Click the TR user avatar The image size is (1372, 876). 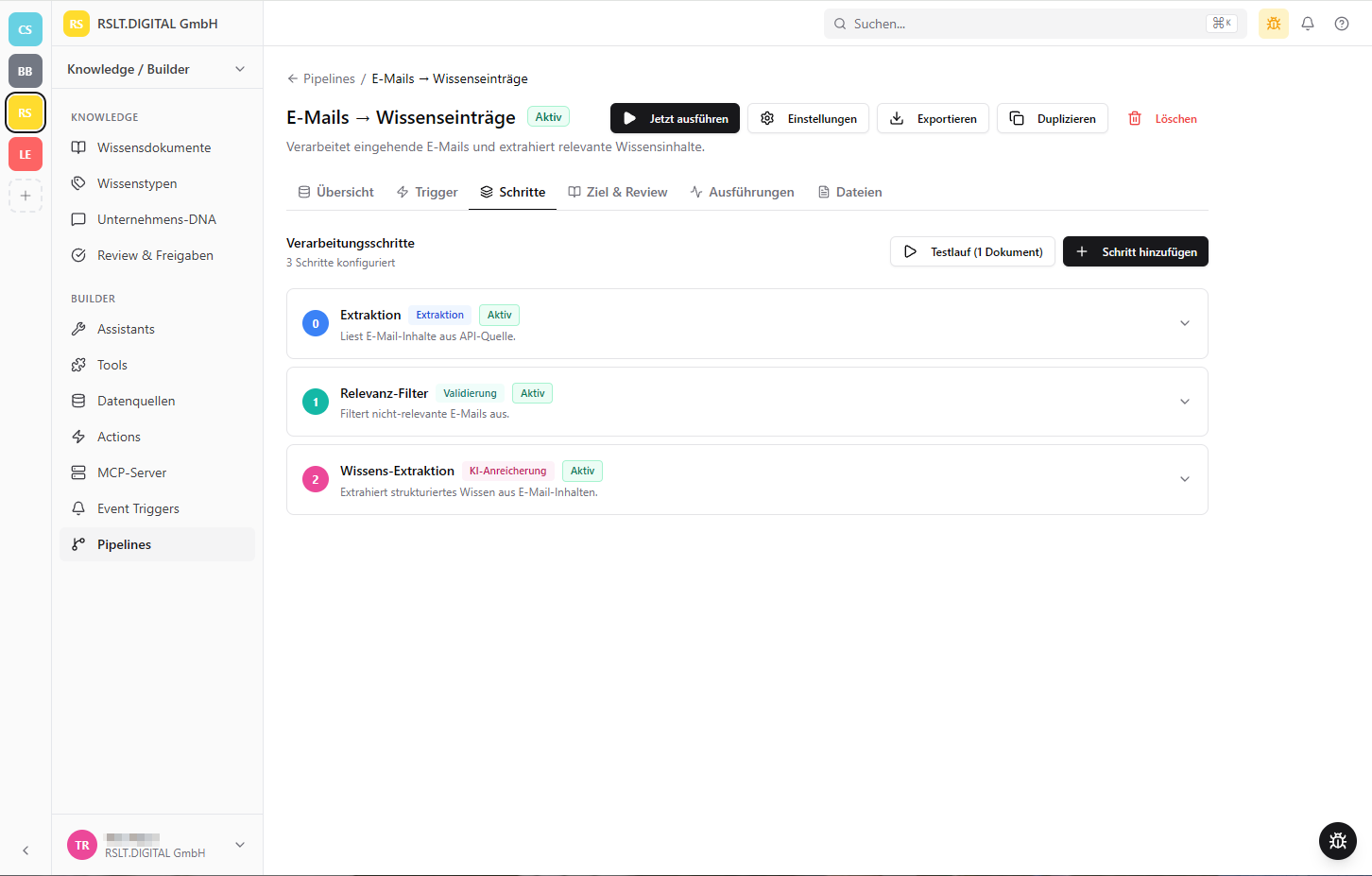[x=82, y=845]
